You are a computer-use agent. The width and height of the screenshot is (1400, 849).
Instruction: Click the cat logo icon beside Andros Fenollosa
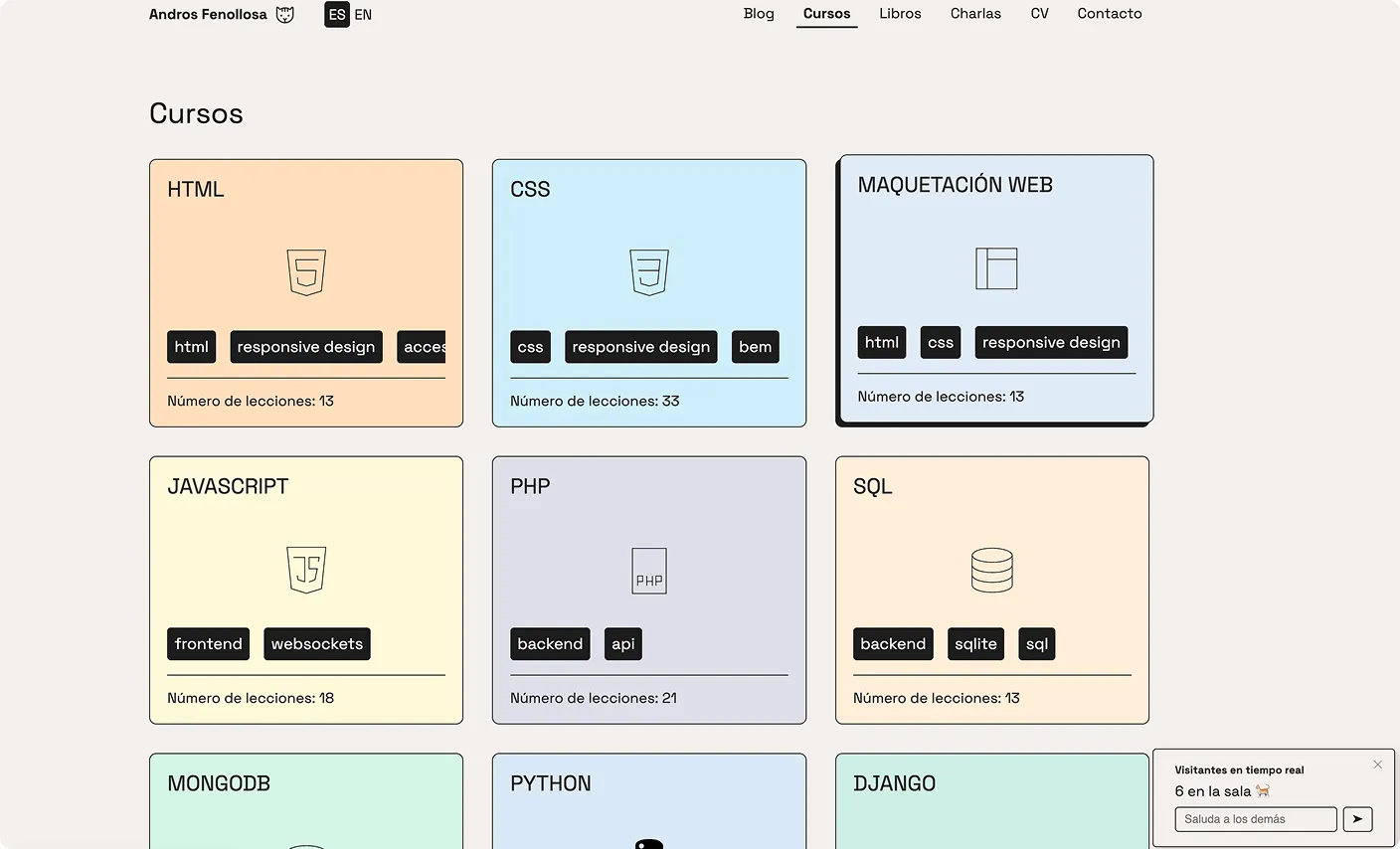[x=285, y=14]
